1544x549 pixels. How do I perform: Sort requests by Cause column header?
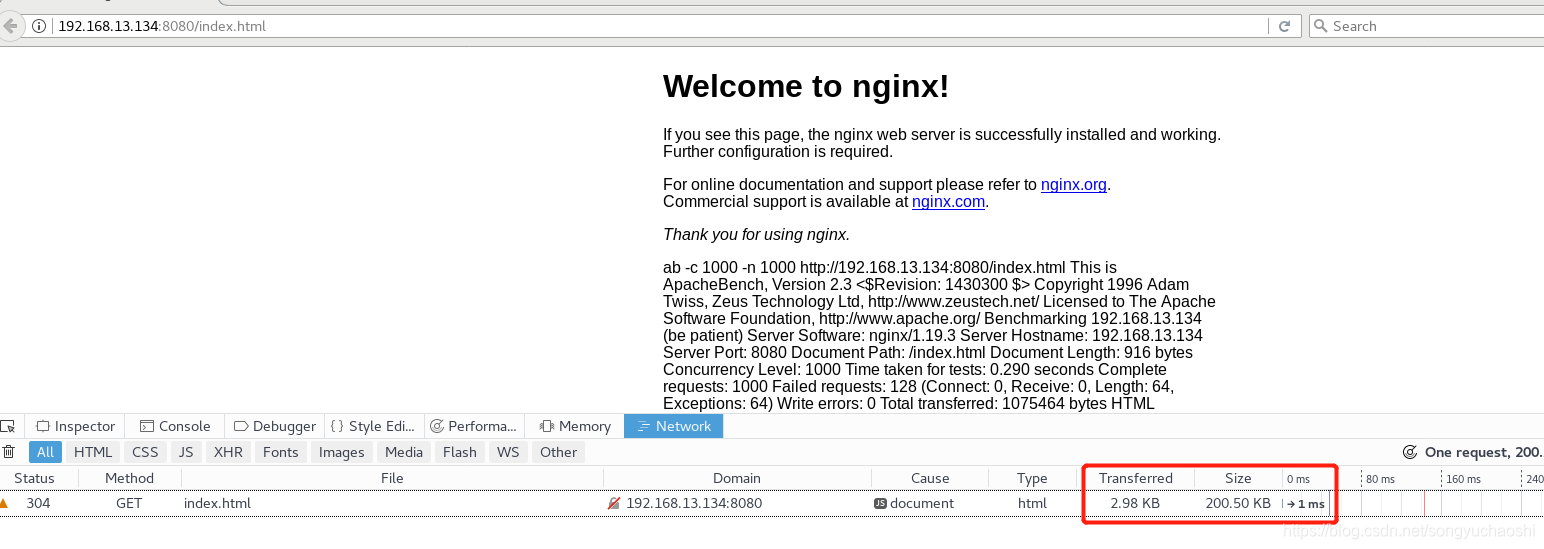point(930,478)
